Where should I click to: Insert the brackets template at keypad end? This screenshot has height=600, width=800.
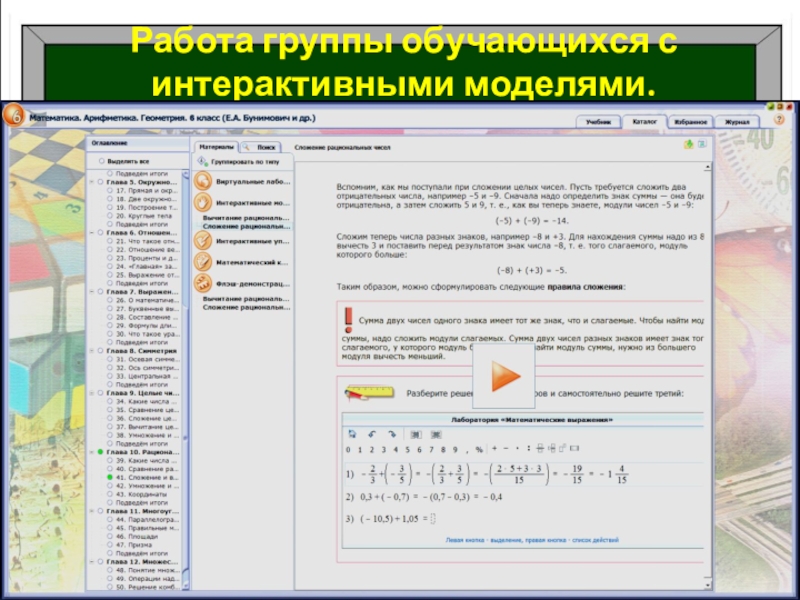point(574,448)
